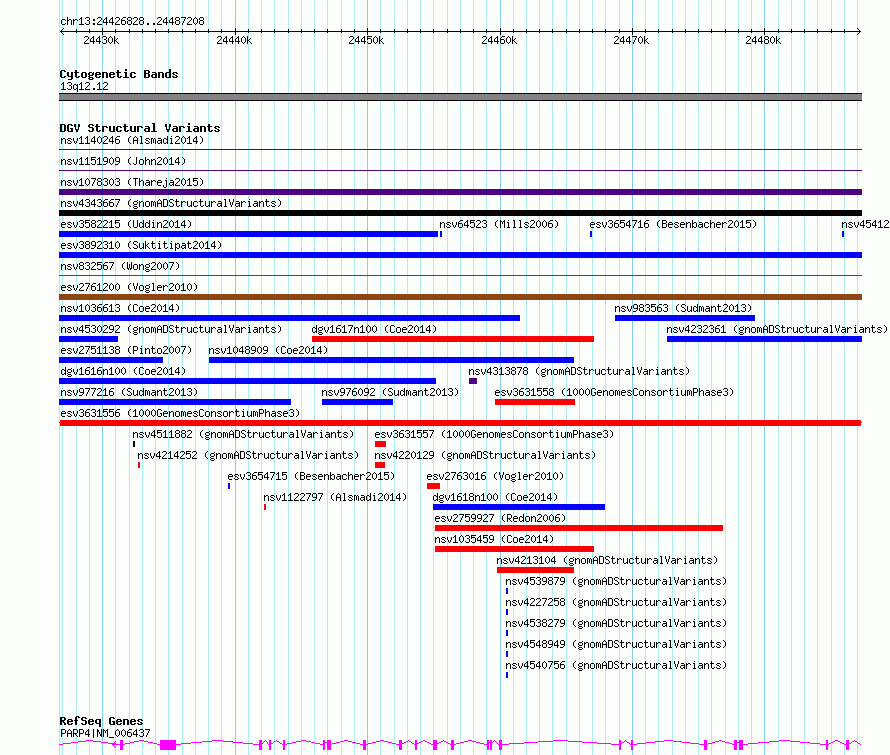Click nsv832567 (Wong2007) label

click(120, 266)
